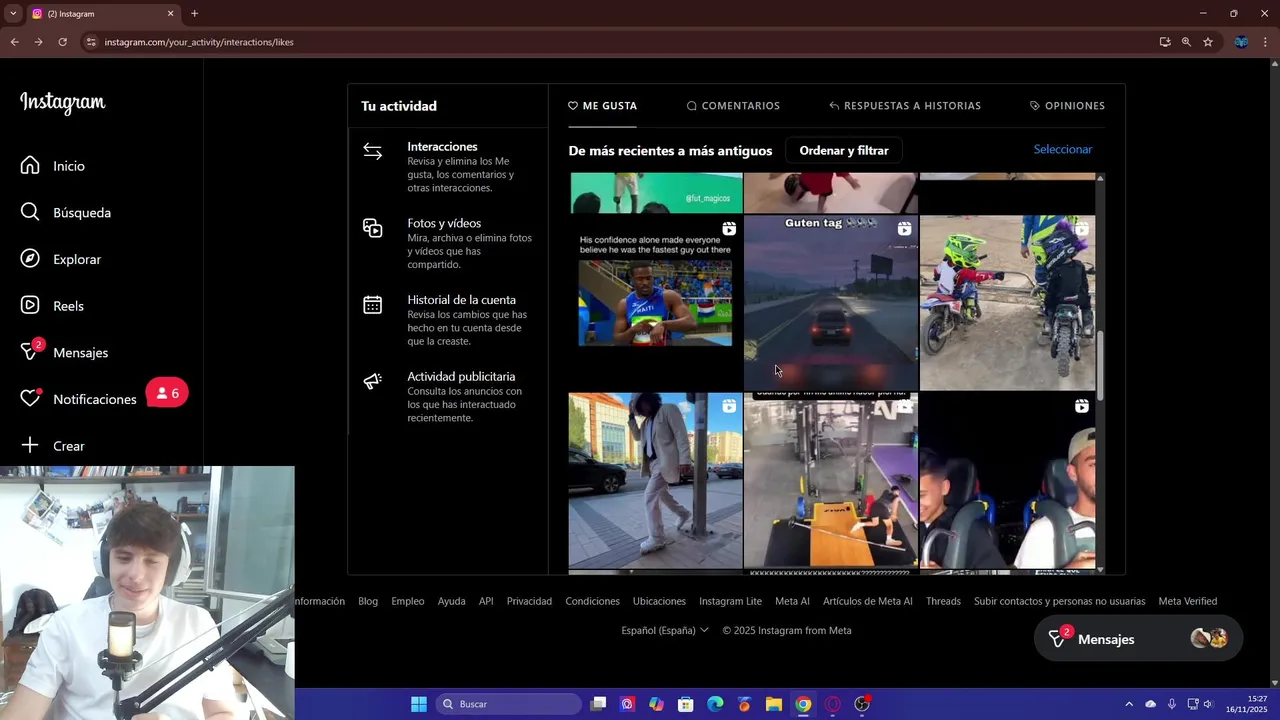Open the roller coaster ride reel thumbnail
Image resolution: width=1280 pixels, height=720 pixels.
pos(1007,480)
